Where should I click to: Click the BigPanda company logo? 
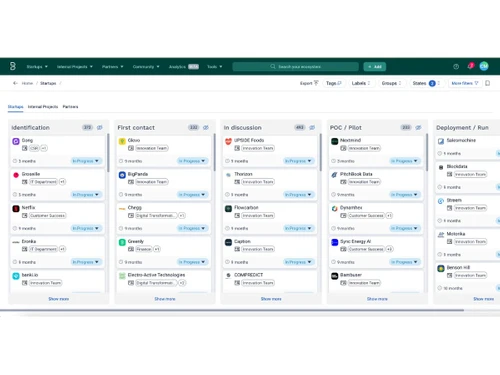click(122, 175)
